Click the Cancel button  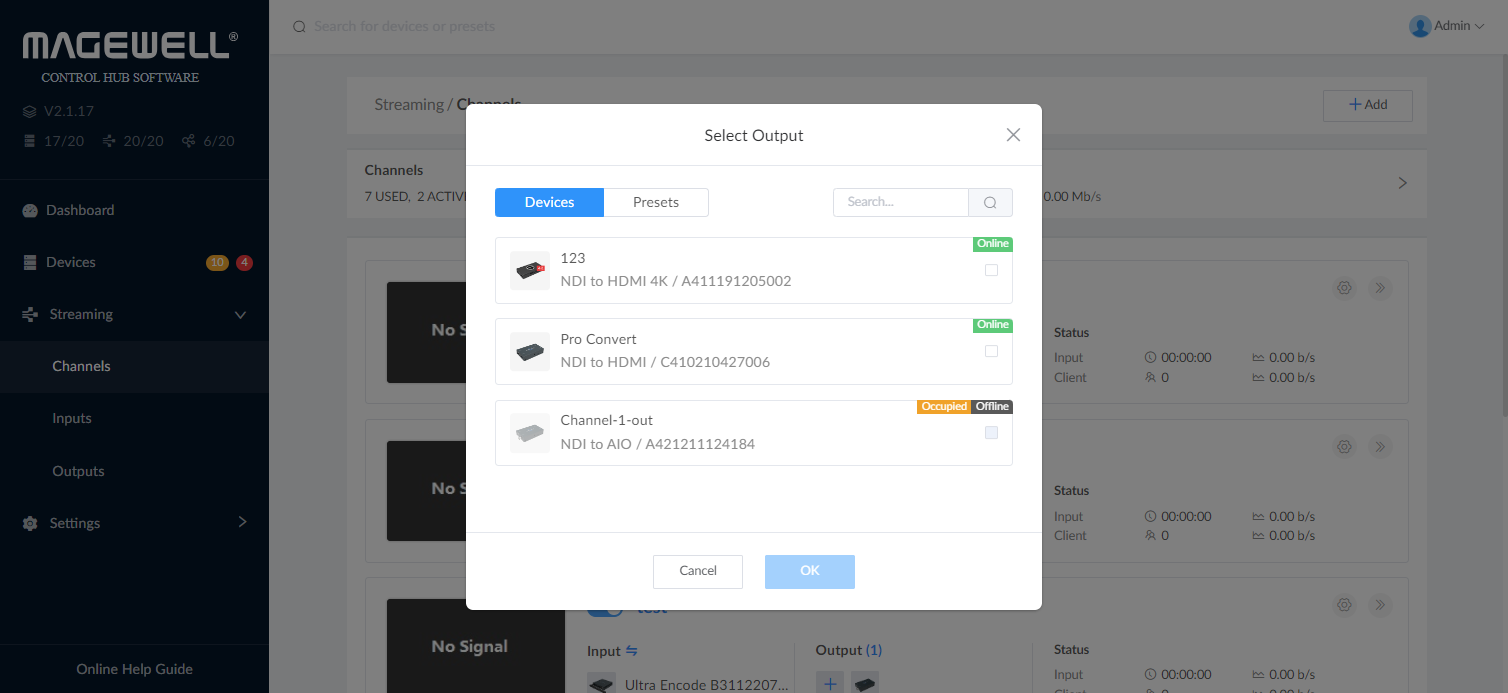click(x=697, y=571)
